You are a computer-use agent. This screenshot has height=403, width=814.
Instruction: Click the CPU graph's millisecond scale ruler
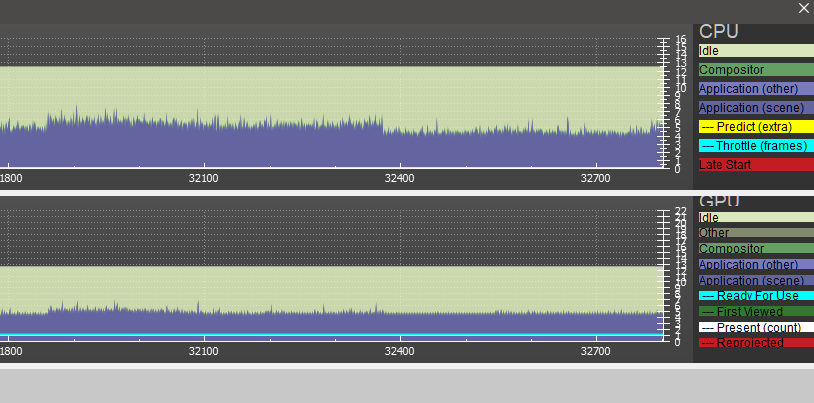pyautogui.click(x=672, y=104)
